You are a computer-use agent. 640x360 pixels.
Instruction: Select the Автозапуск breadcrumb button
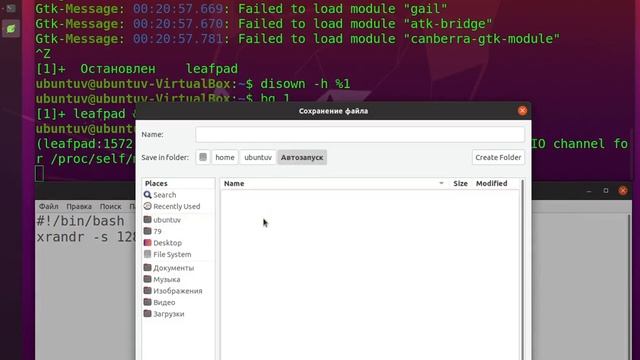pos(302,157)
